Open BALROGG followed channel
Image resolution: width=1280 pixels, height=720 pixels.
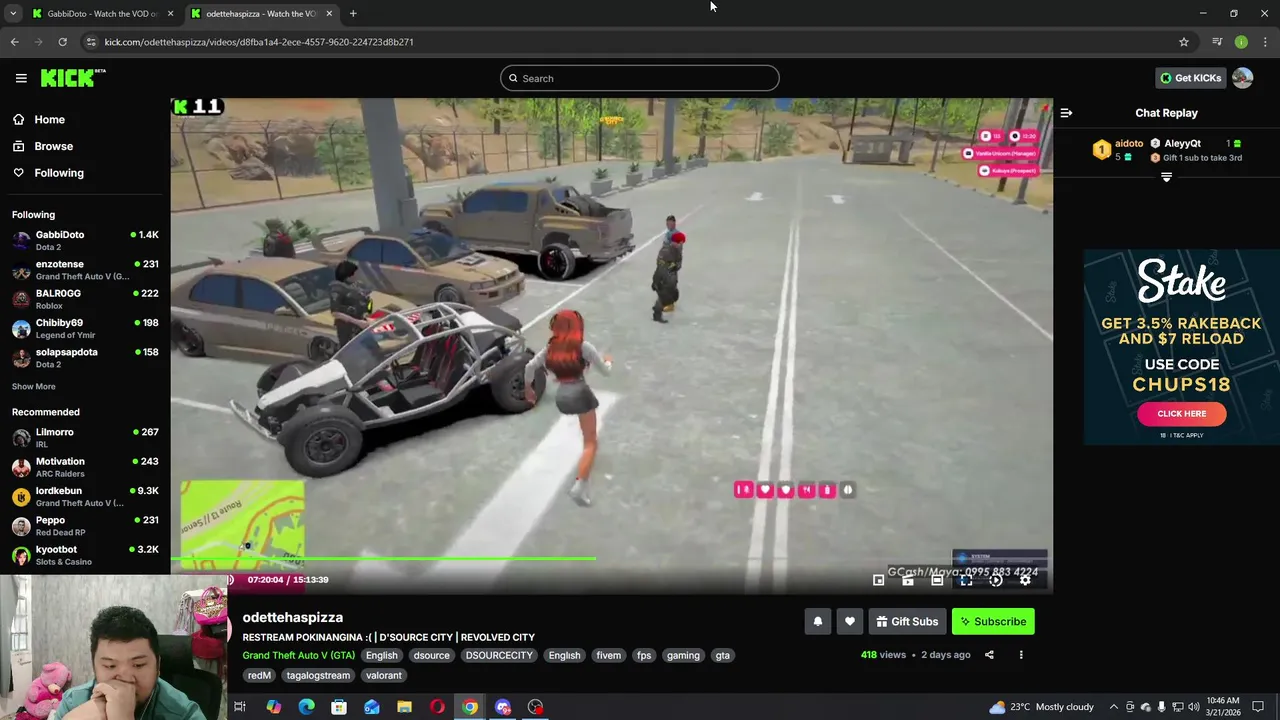pos(85,299)
